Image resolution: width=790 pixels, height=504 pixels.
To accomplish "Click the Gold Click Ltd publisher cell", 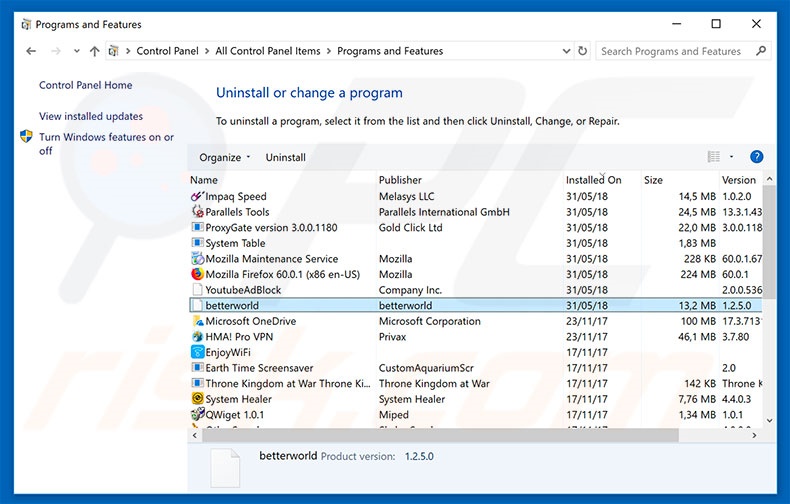I will [x=411, y=227].
